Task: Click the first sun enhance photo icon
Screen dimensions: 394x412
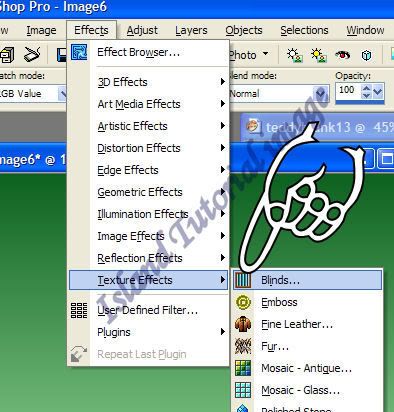Action: point(295,55)
